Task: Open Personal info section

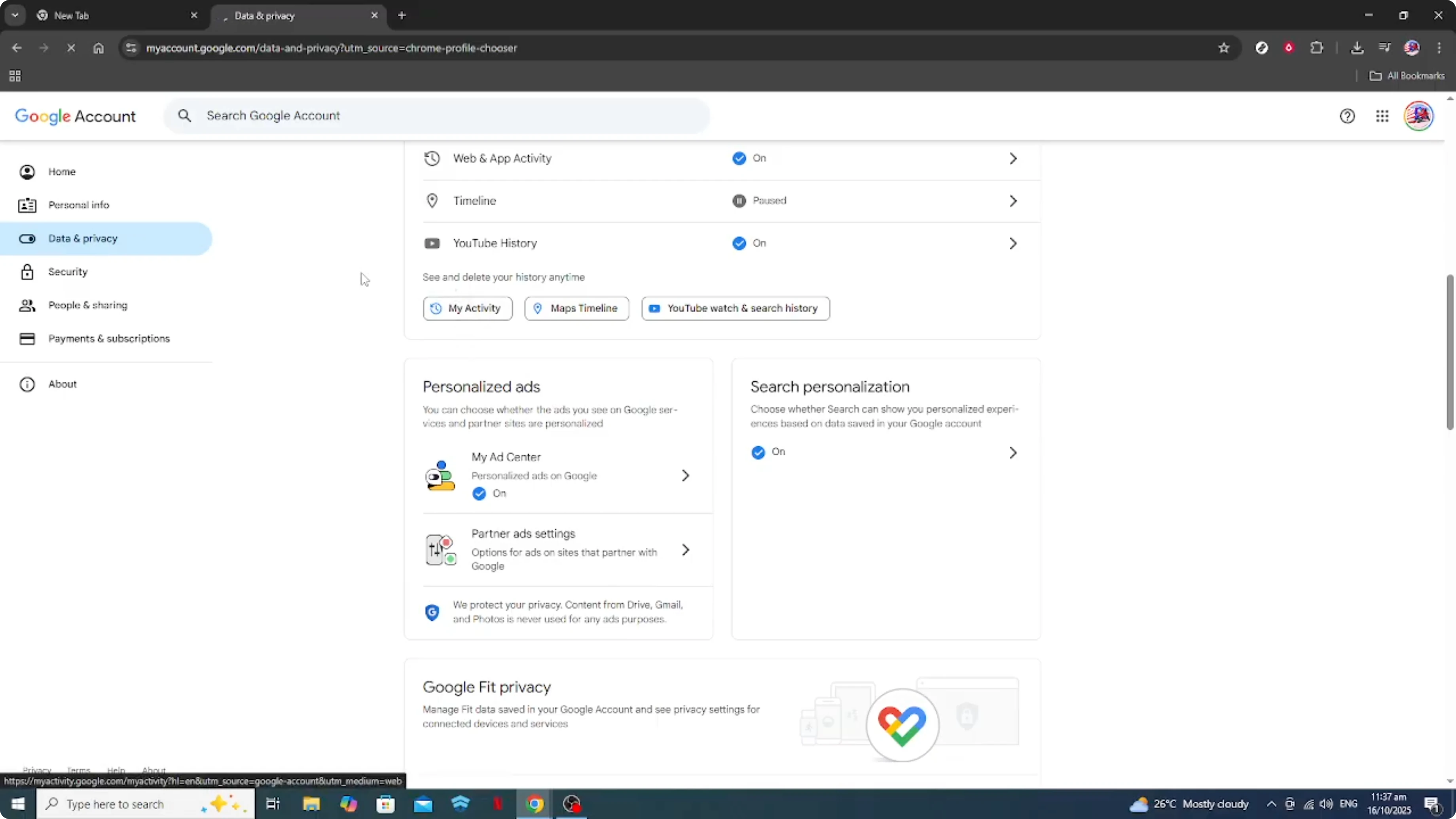Action: [x=106, y=205]
